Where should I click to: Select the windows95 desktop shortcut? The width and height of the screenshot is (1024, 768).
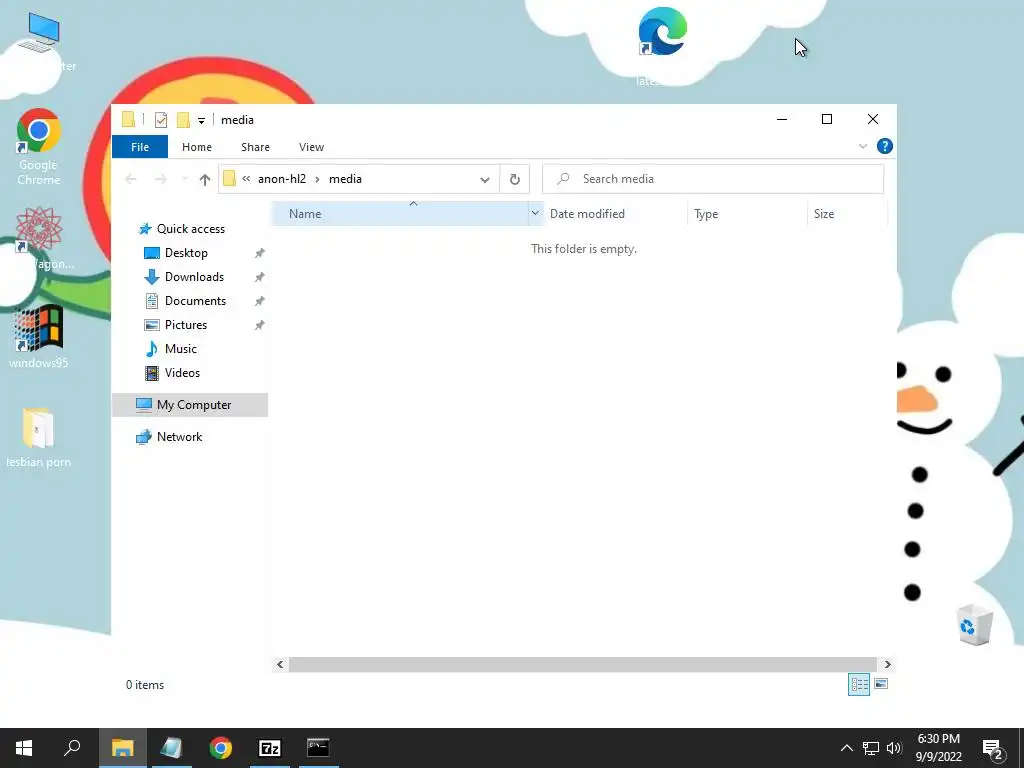point(39,338)
